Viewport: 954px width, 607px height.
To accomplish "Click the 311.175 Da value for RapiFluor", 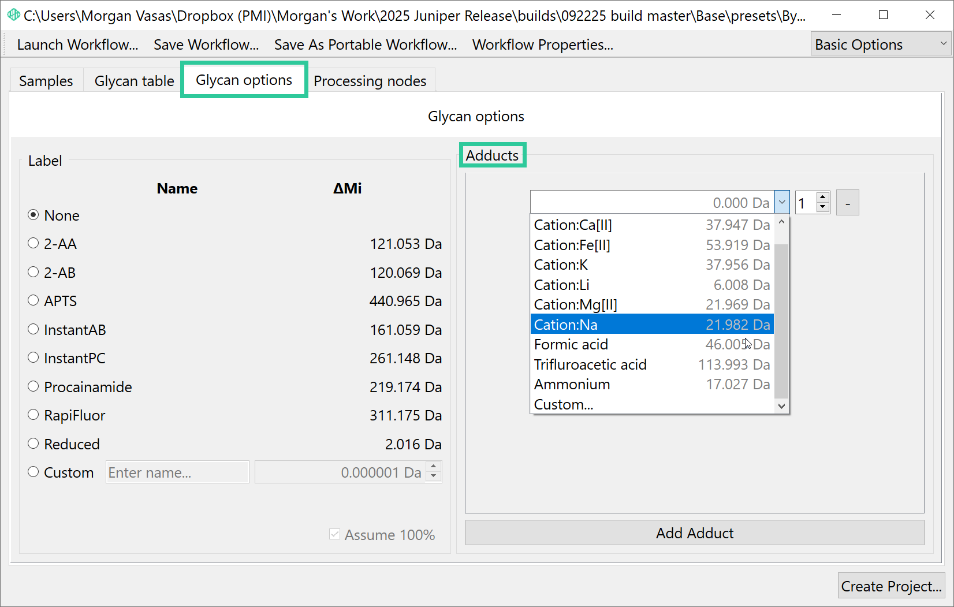I will click(406, 415).
